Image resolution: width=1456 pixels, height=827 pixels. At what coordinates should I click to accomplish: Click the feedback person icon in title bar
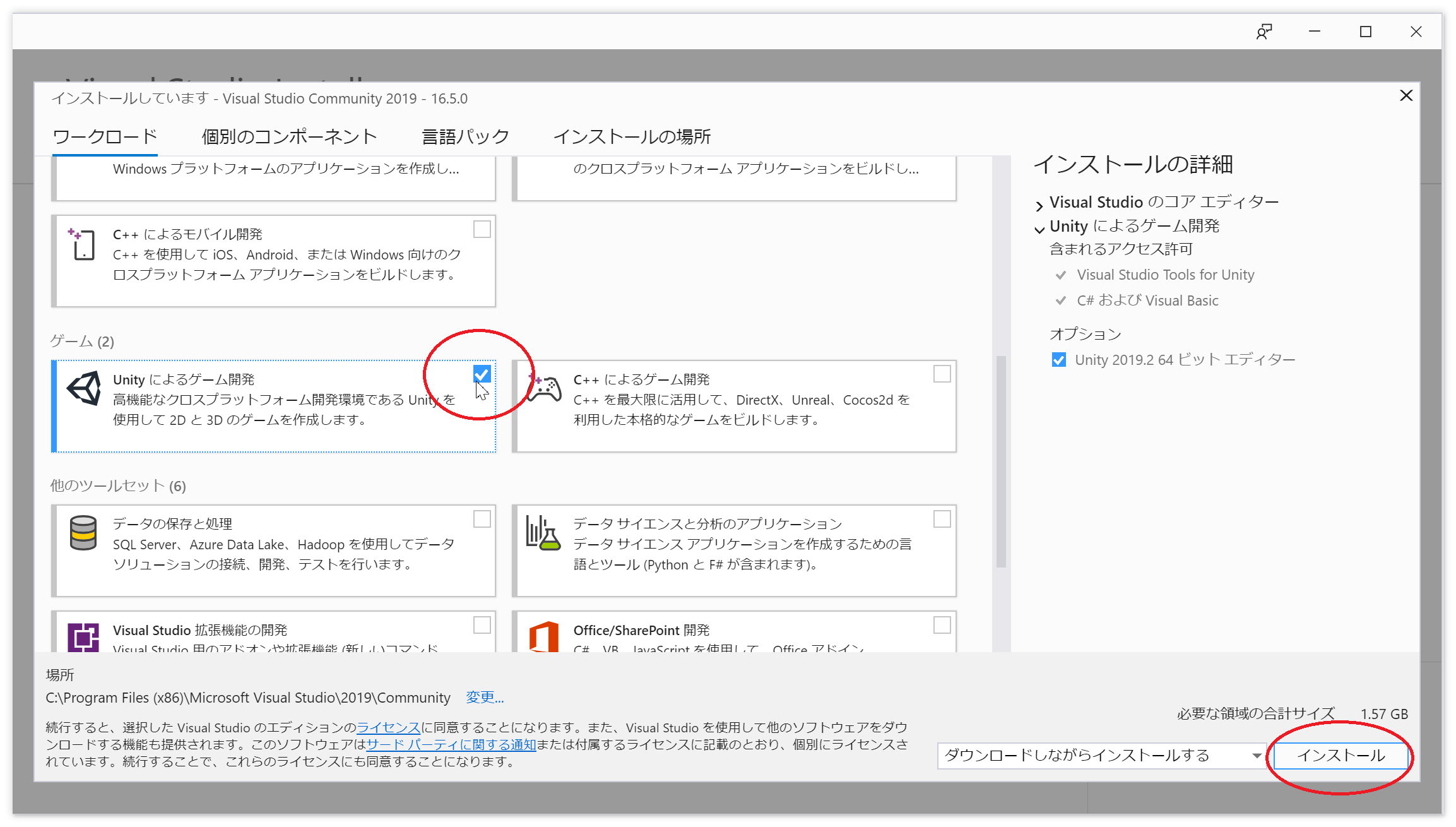coord(1264,32)
